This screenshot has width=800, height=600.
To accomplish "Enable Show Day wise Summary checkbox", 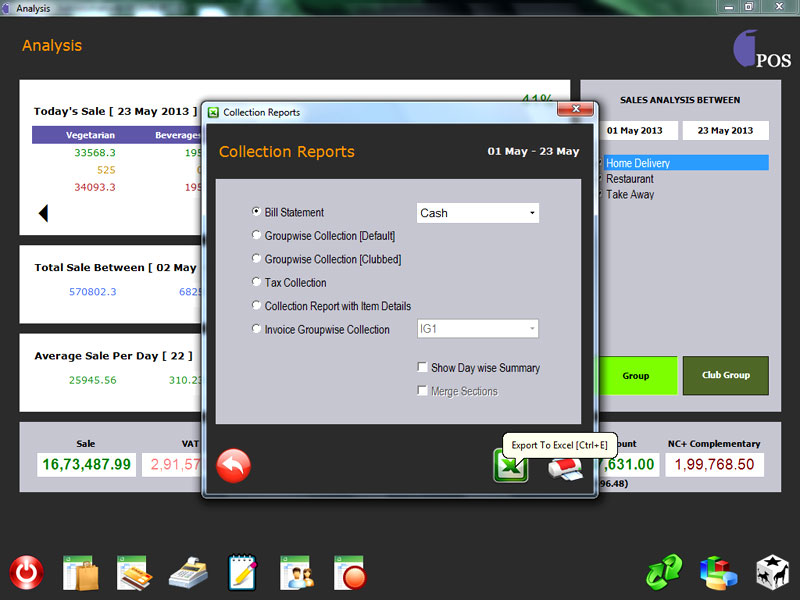I will click(x=423, y=368).
